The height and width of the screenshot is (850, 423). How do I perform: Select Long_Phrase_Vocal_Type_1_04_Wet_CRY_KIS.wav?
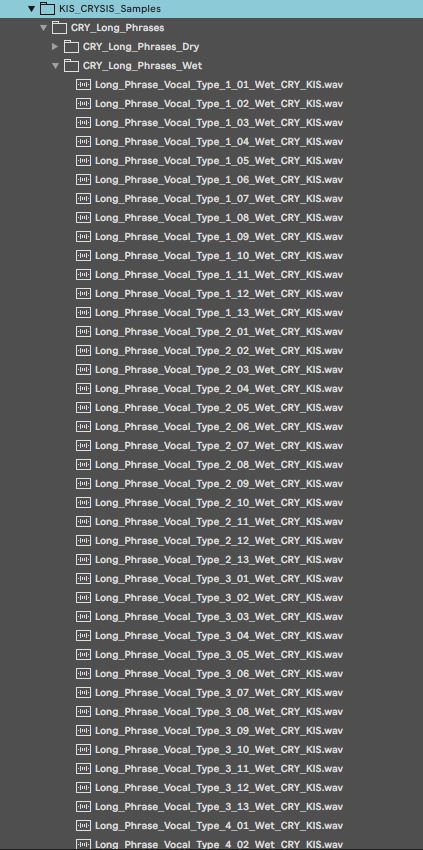[219, 141]
